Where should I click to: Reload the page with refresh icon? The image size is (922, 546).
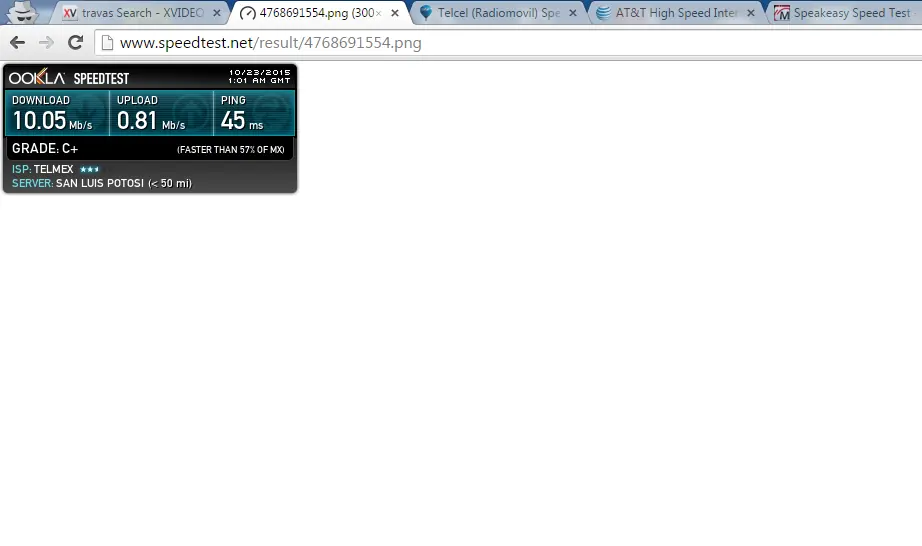click(75, 42)
